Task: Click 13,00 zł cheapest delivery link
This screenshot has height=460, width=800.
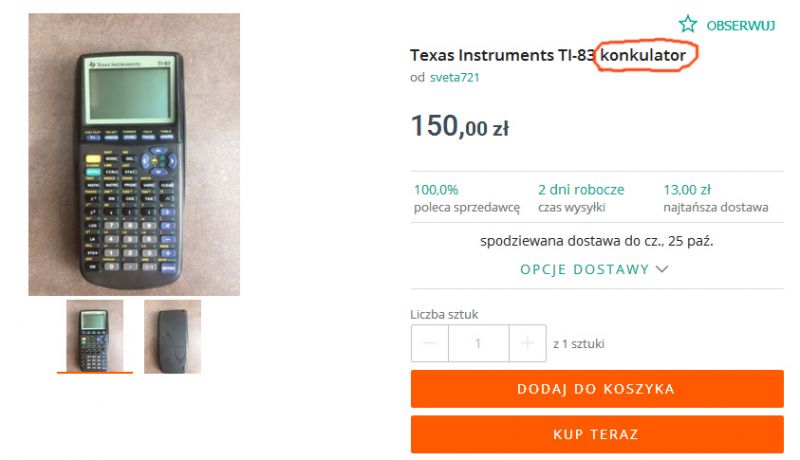Action: 687,190
